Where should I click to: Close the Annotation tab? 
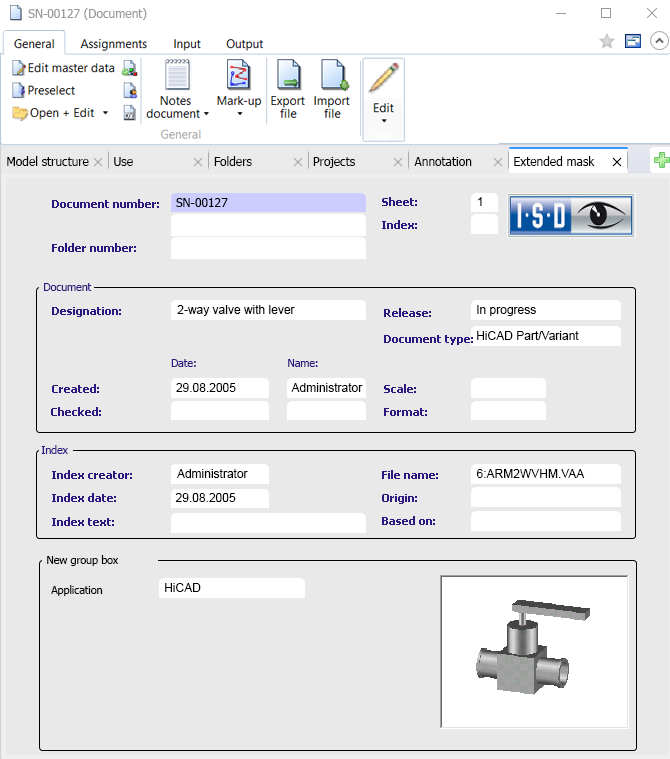498,162
